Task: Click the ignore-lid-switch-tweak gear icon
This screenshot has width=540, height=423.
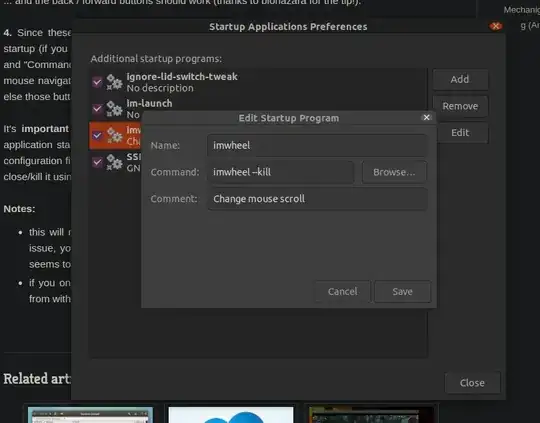Action: click(x=114, y=82)
